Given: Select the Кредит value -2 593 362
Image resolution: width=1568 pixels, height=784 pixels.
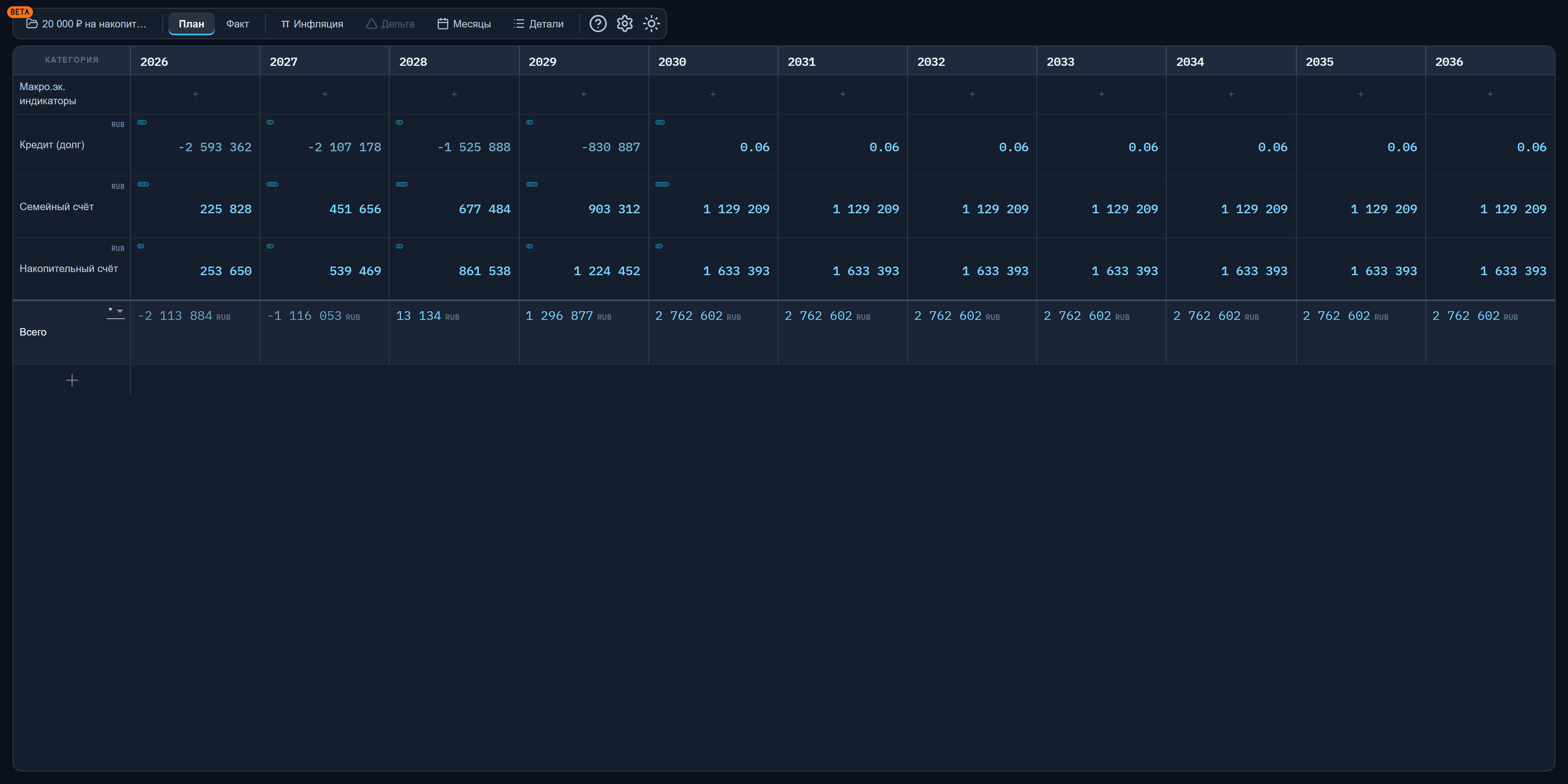Looking at the screenshot, I should pyautogui.click(x=215, y=147).
